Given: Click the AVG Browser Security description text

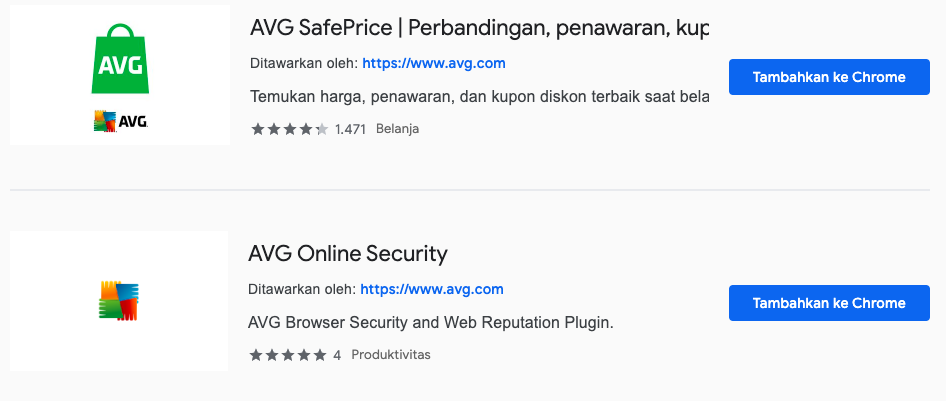Looking at the screenshot, I should click(430, 323).
